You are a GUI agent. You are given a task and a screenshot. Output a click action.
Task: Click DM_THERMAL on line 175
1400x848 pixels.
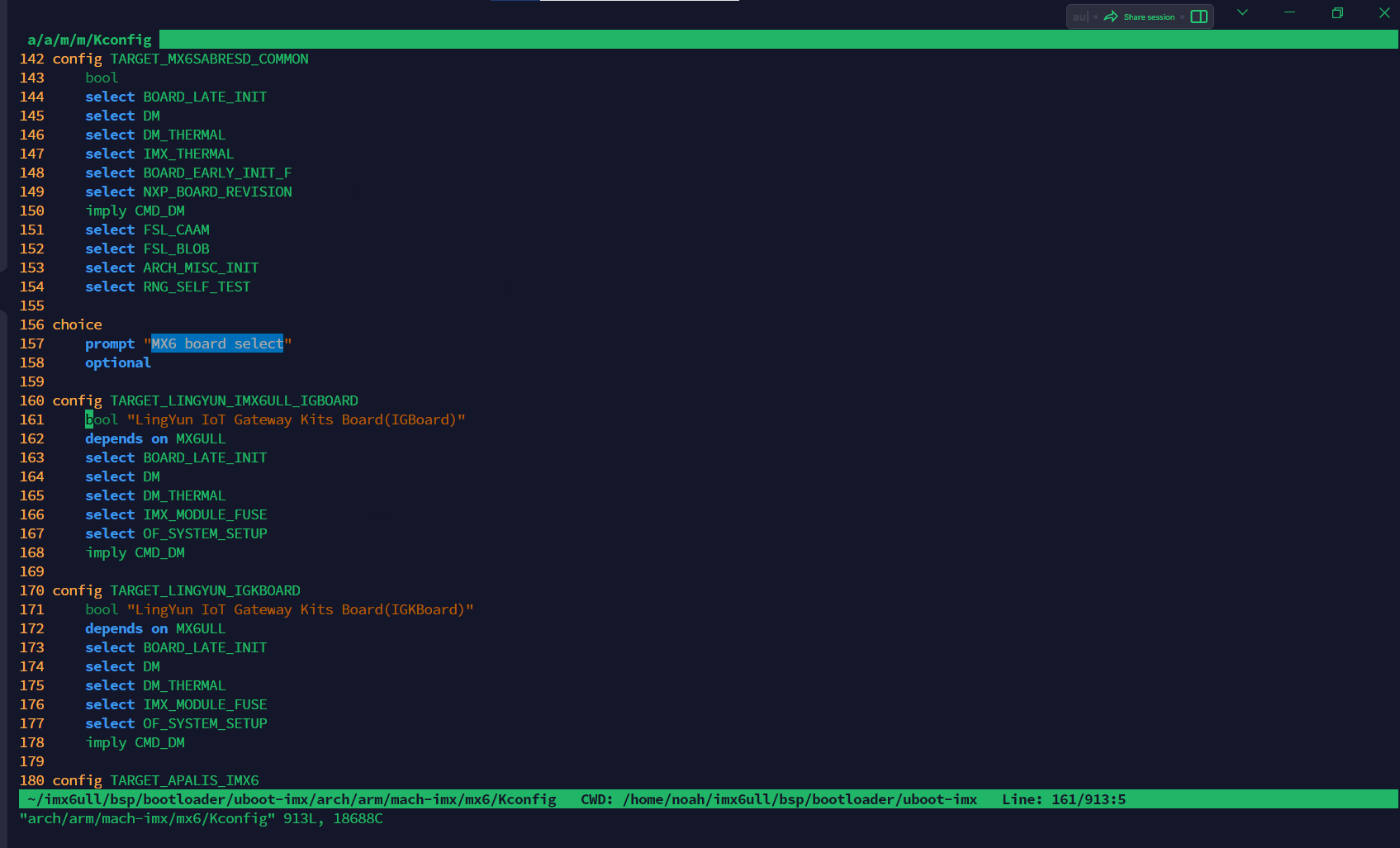tap(184, 685)
